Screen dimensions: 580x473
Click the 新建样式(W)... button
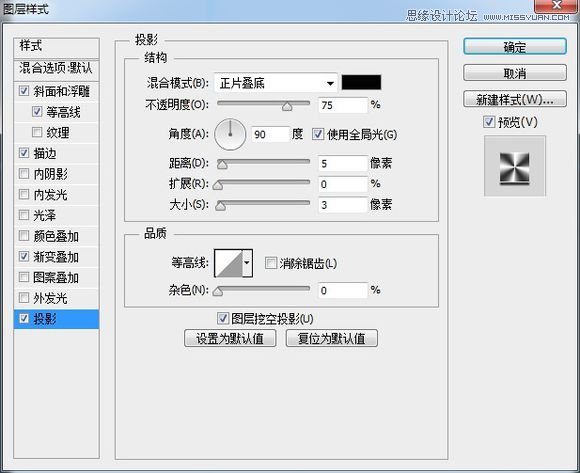tap(515, 99)
